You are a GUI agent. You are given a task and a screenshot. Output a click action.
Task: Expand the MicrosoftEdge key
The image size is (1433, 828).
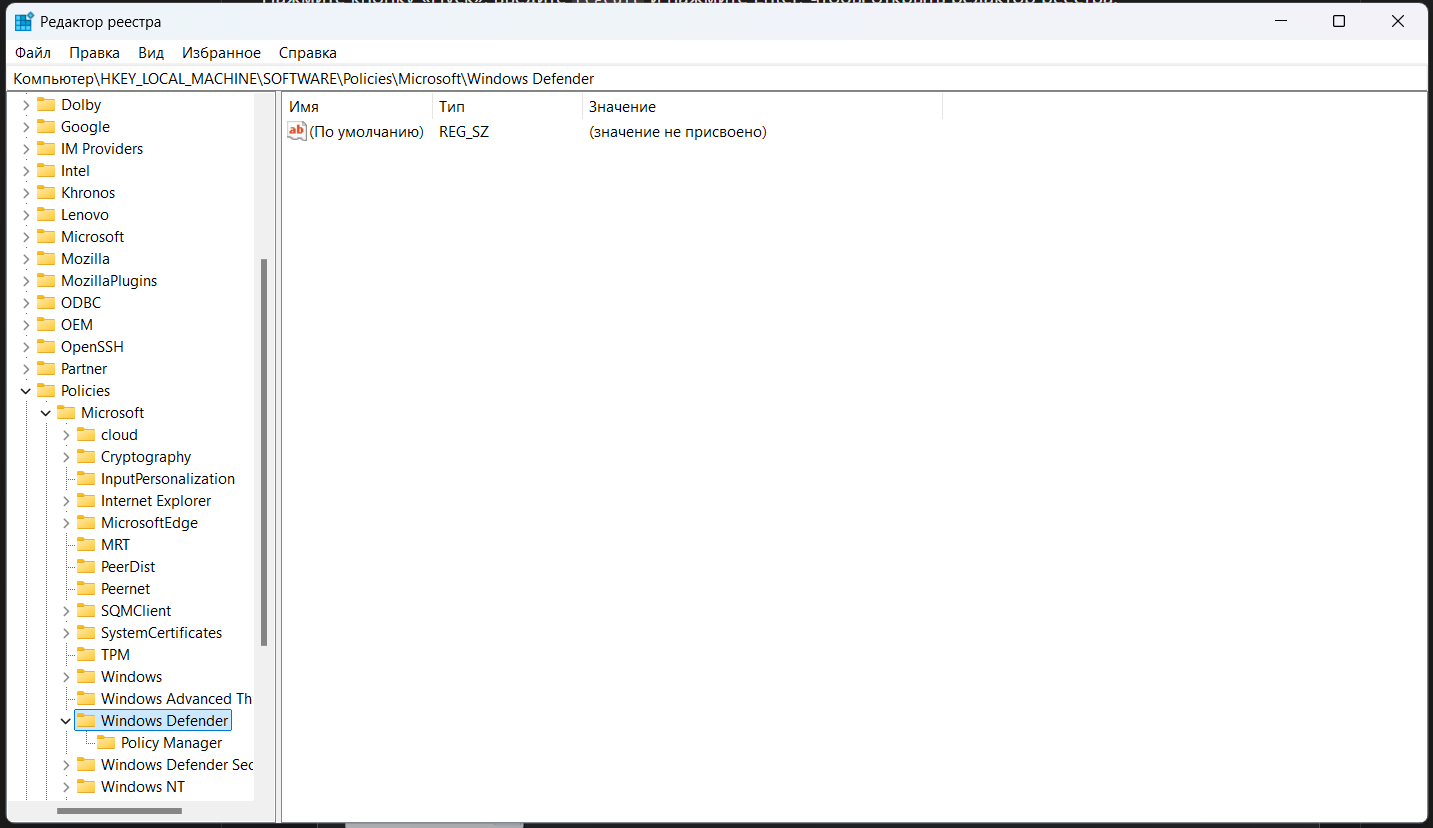tap(66, 523)
